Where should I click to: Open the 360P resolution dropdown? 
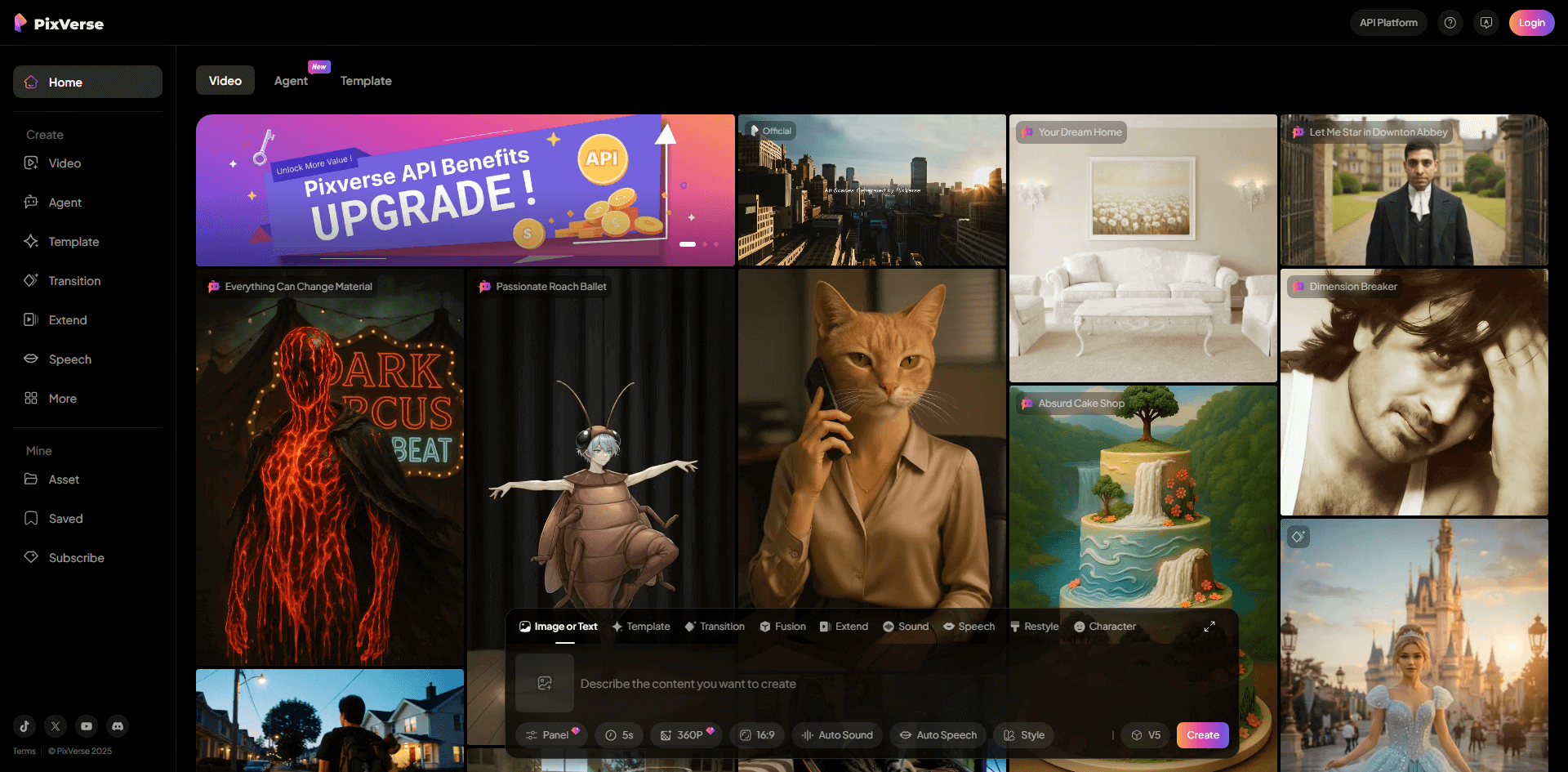point(684,735)
